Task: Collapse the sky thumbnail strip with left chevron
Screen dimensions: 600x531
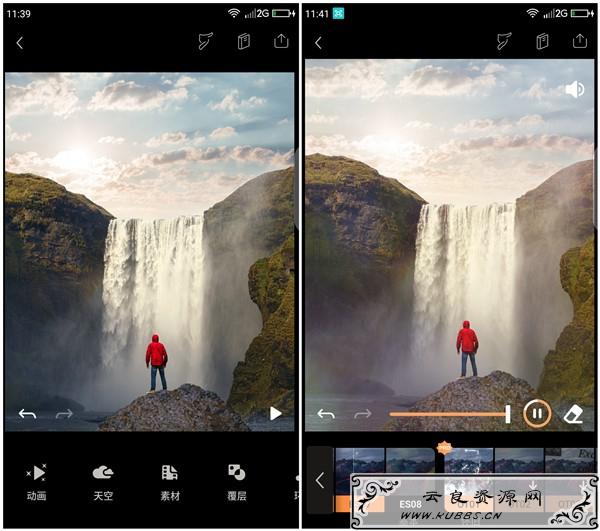Action: coord(320,480)
